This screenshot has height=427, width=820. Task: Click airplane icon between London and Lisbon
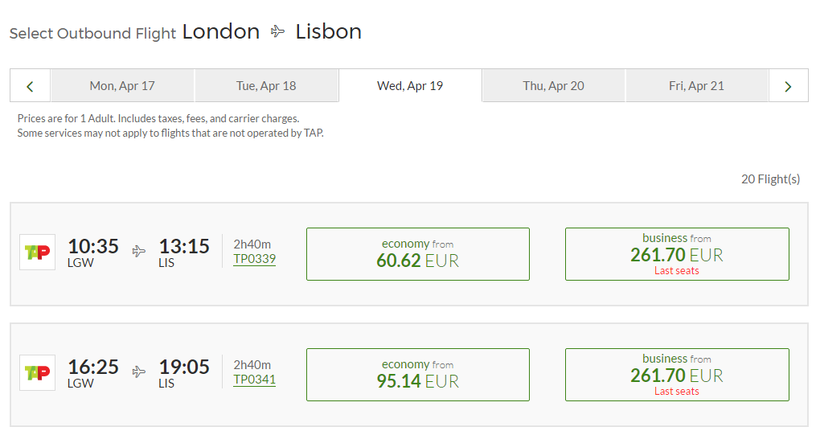coord(278,32)
